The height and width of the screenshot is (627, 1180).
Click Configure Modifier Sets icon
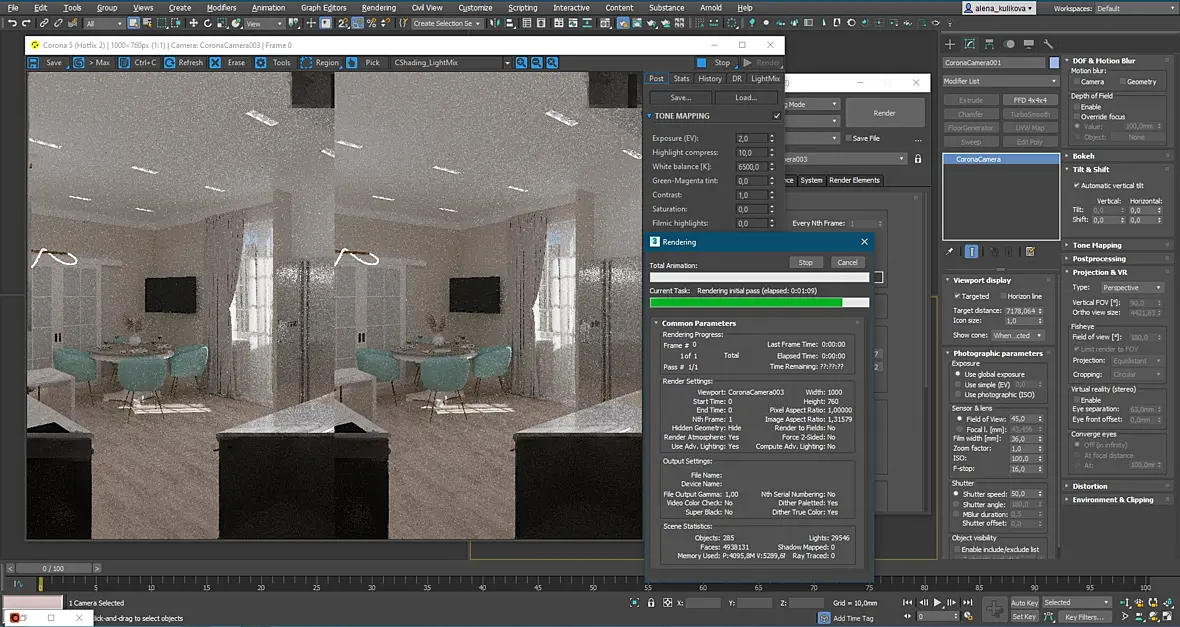tap(1030, 251)
